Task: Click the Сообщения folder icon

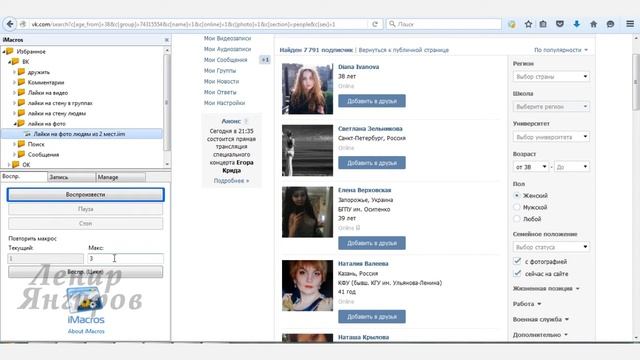Action: tap(21, 154)
